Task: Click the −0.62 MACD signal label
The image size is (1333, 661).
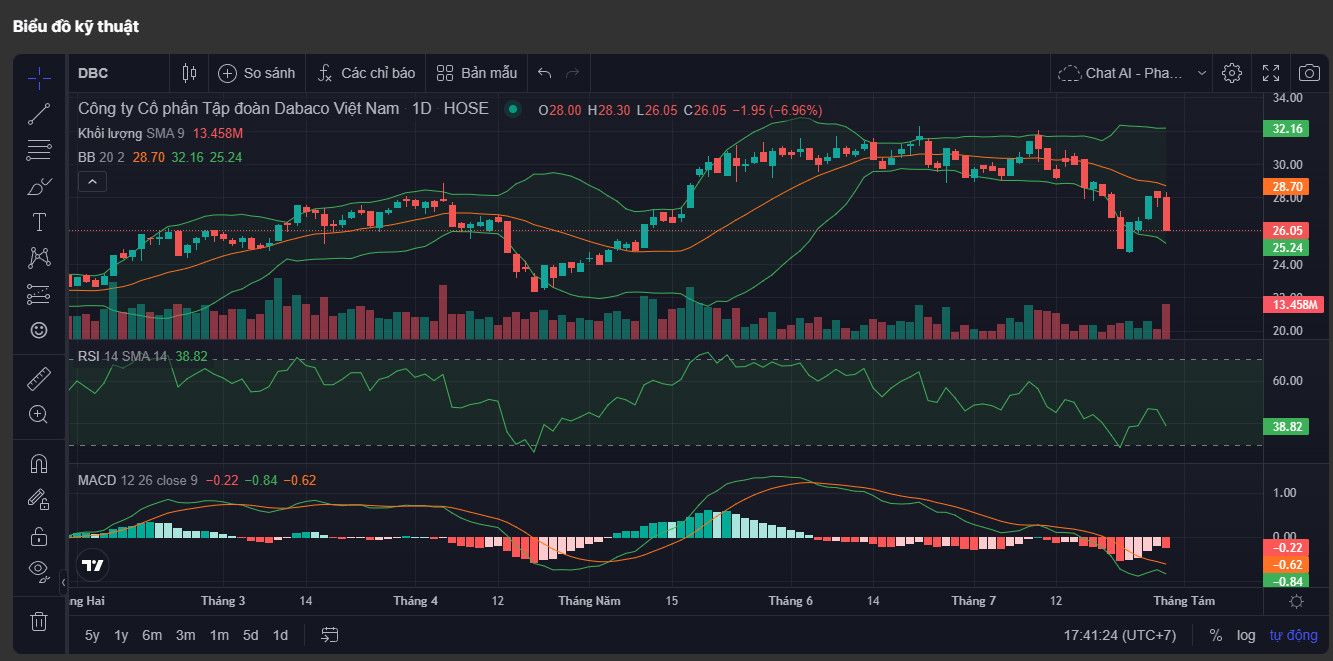Action: [1286, 564]
